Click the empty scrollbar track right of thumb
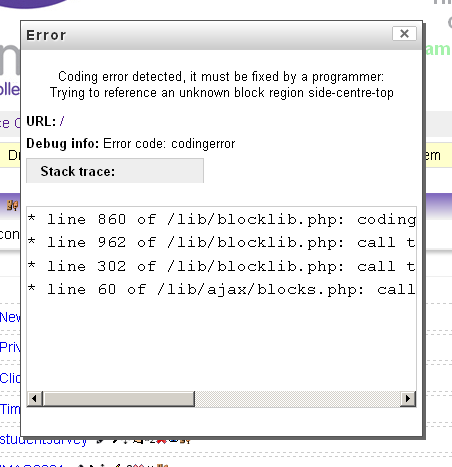Viewport: 452px width, 467px height. [x=297, y=399]
